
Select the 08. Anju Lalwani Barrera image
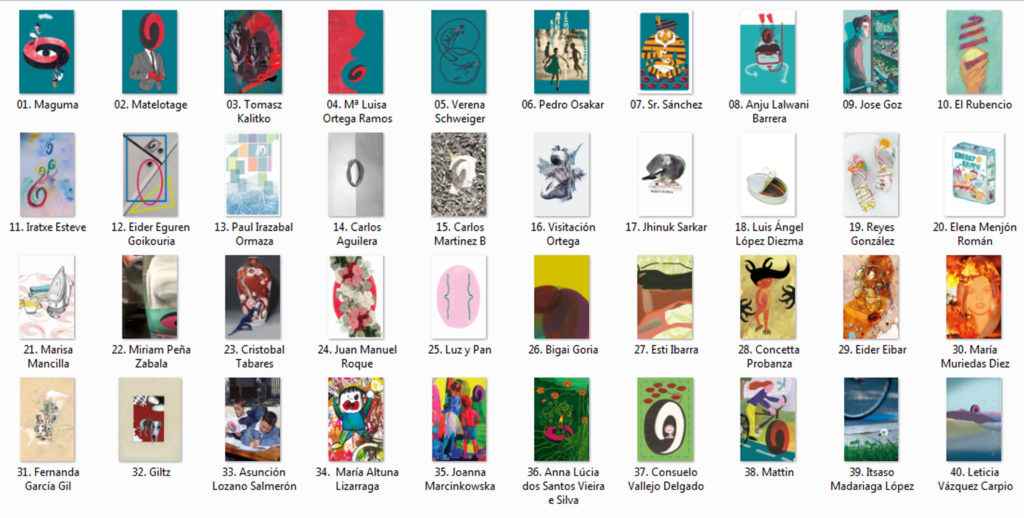tap(768, 52)
